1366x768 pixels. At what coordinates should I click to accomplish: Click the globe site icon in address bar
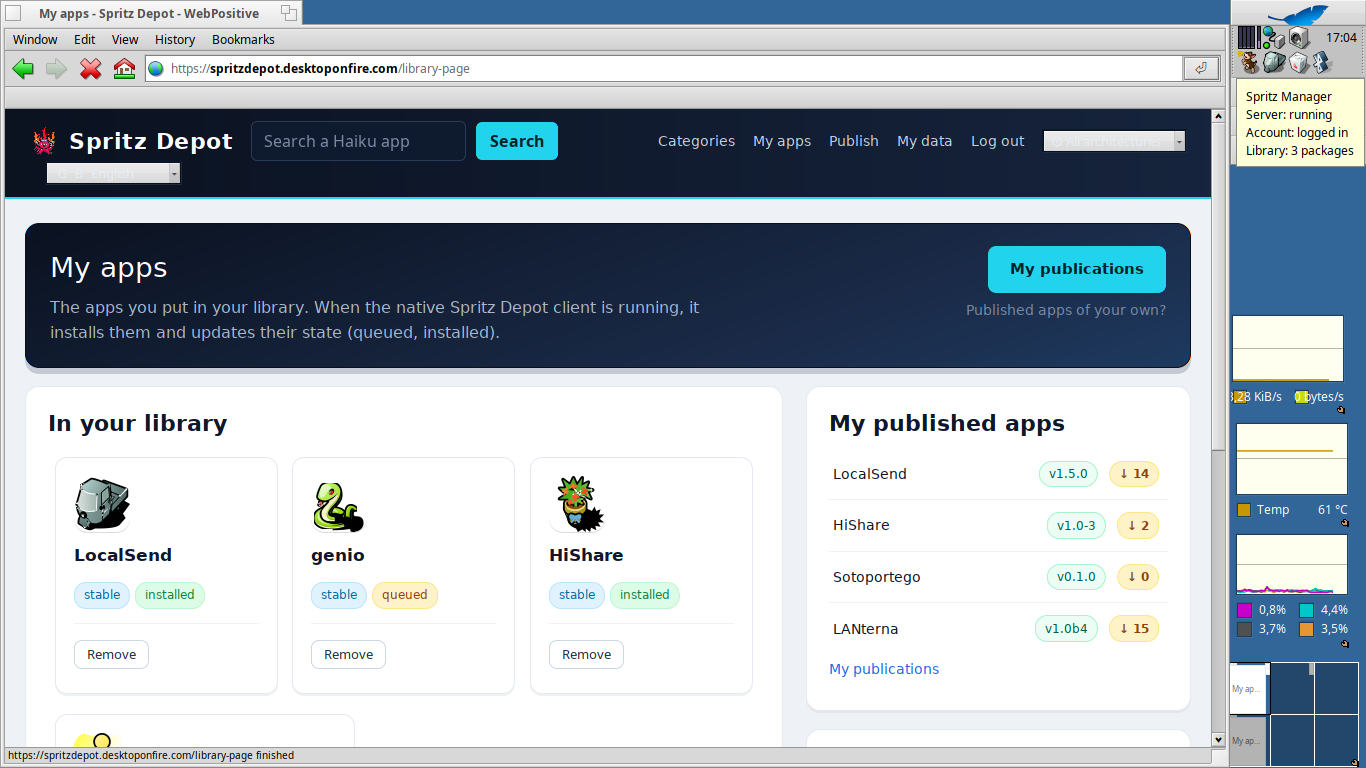156,69
